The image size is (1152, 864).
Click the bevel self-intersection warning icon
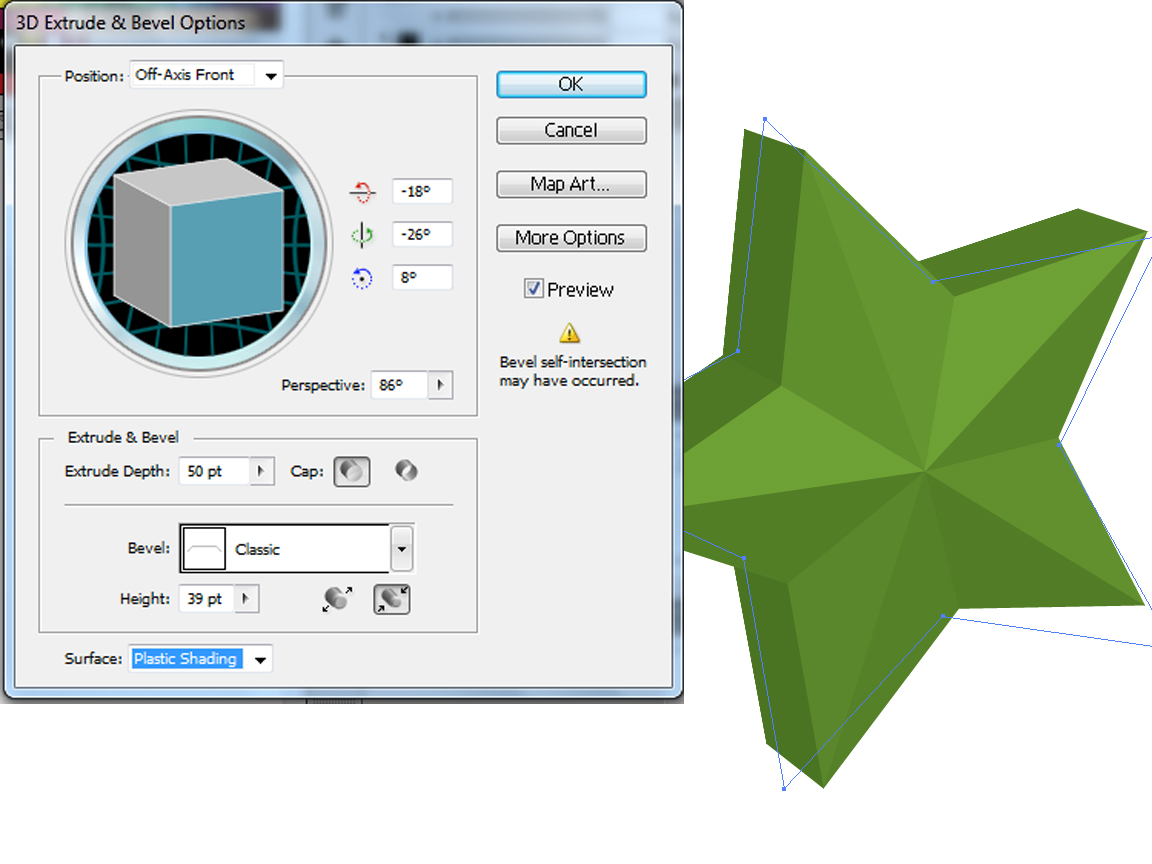click(x=569, y=331)
